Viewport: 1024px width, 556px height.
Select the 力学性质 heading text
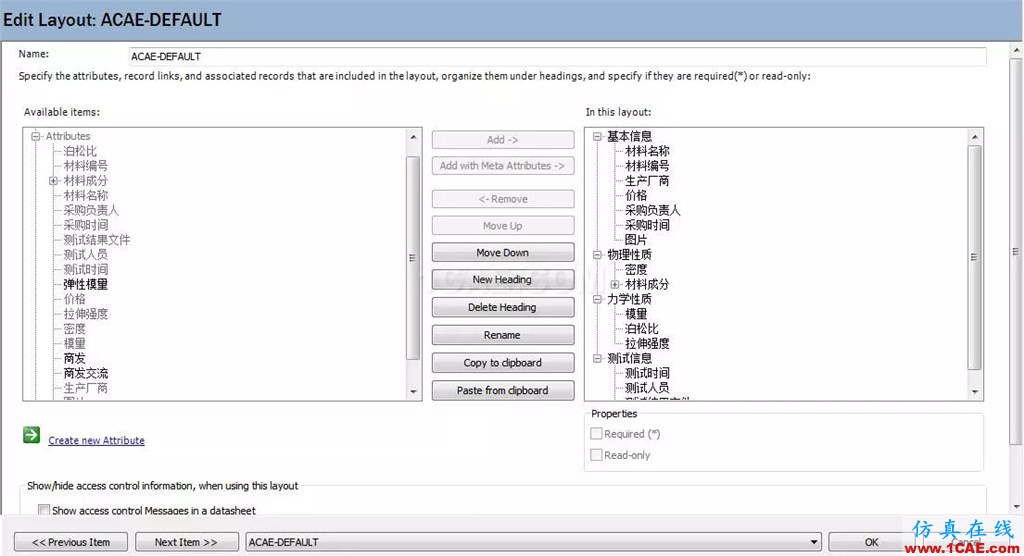click(630, 299)
